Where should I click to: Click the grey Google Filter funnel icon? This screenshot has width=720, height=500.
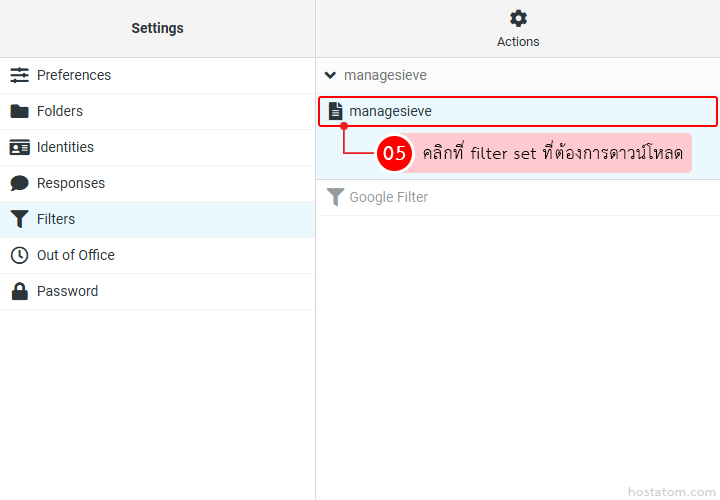(336, 197)
